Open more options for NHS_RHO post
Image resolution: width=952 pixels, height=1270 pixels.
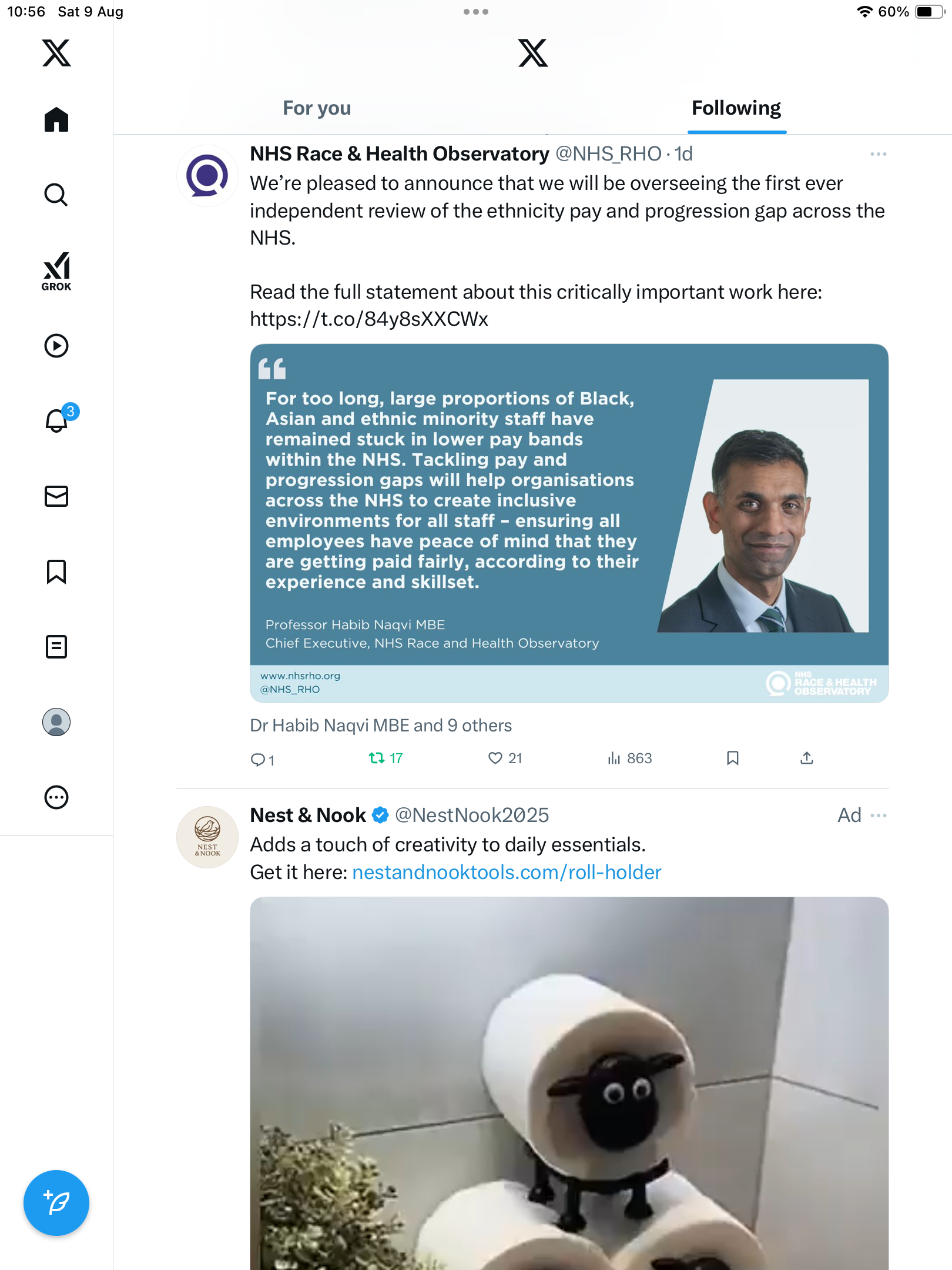pos(878,154)
